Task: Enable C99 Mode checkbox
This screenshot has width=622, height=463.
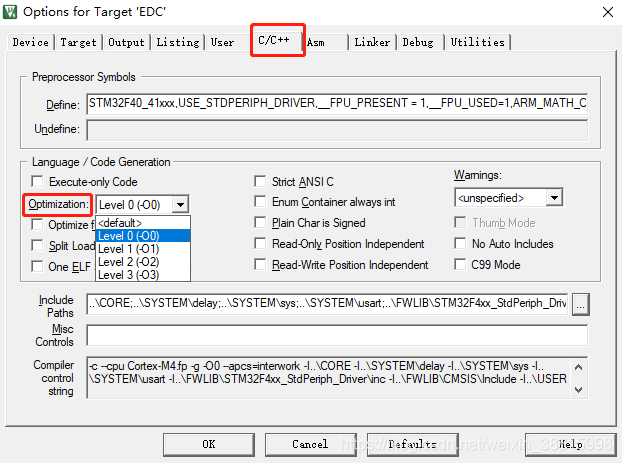Action: point(461,265)
